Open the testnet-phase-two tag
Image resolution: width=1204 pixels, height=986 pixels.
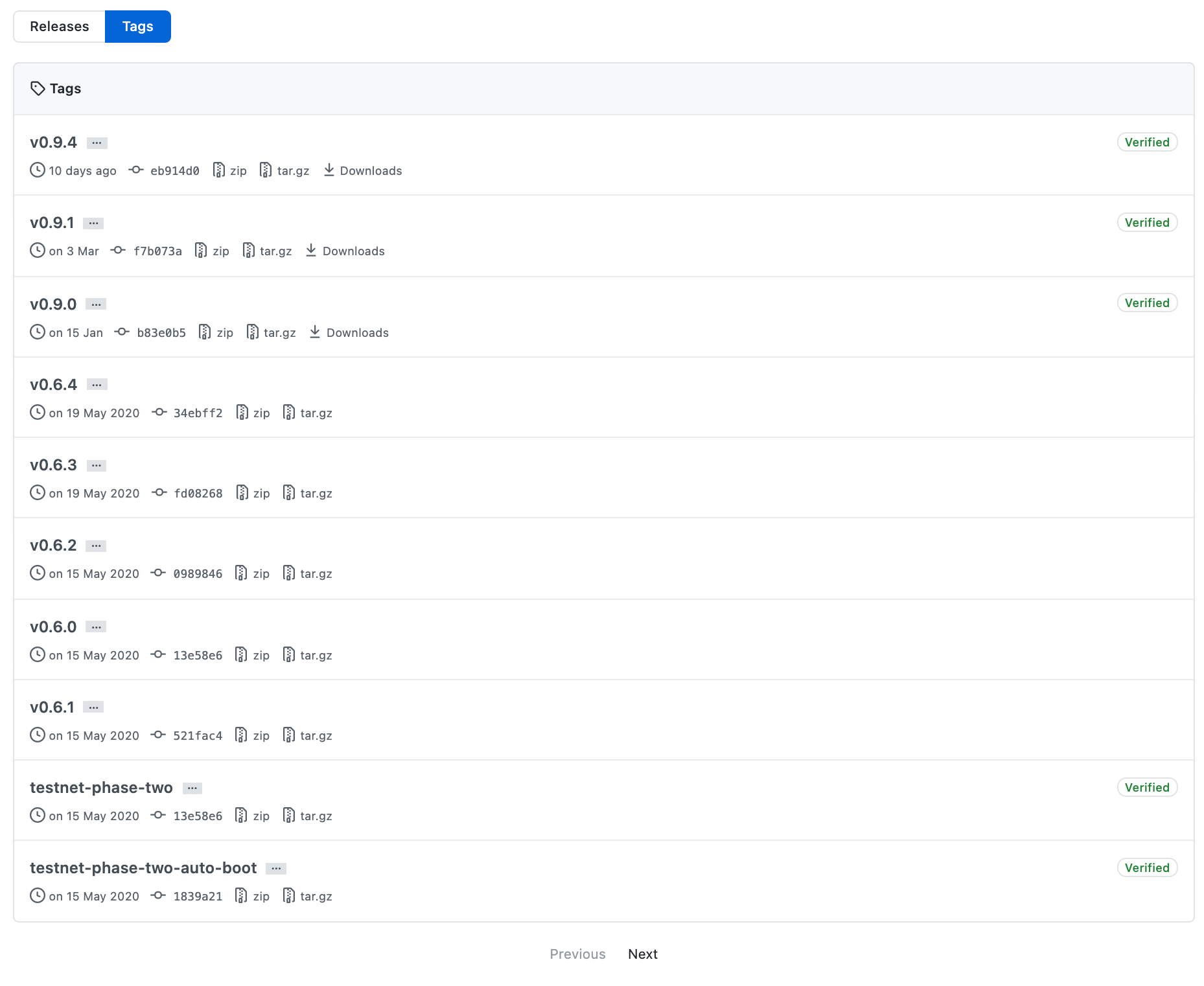[101, 788]
